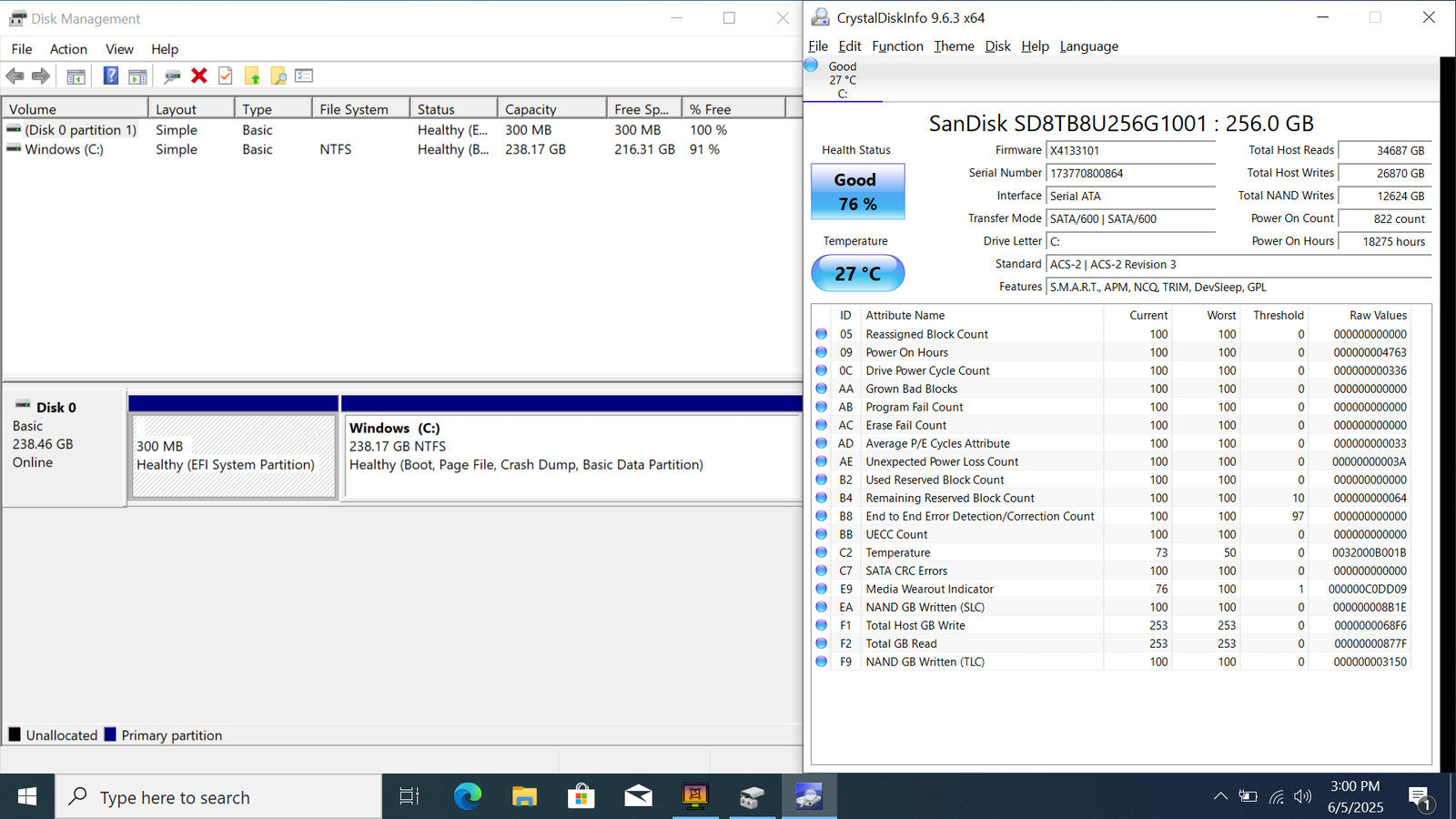1456x819 pixels.
Task: Select the 300 MB EFI System Partition block
Action: click(x=234, y=456)
